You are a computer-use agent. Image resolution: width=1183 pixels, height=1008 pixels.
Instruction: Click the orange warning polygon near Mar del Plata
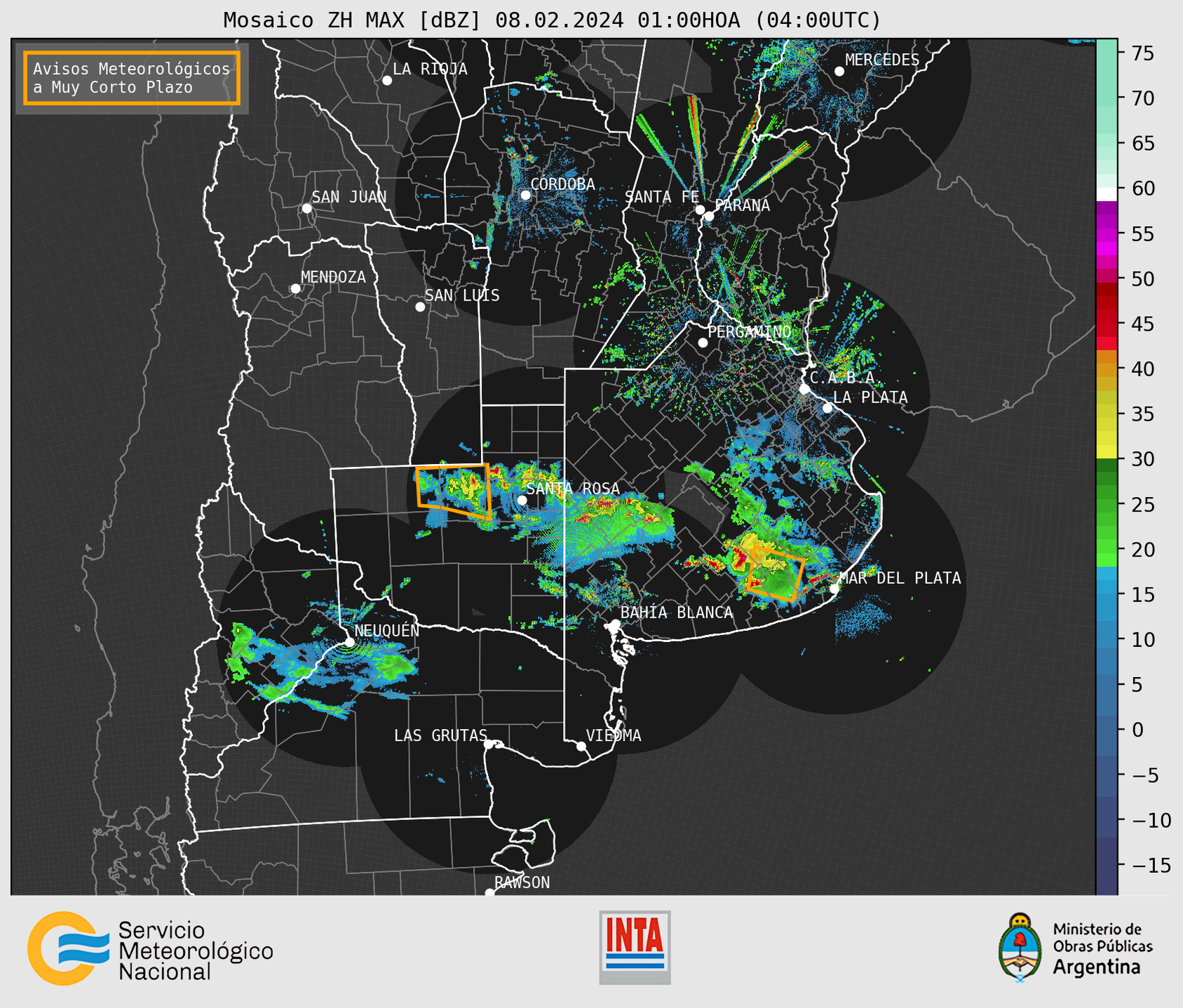(775, 574)
